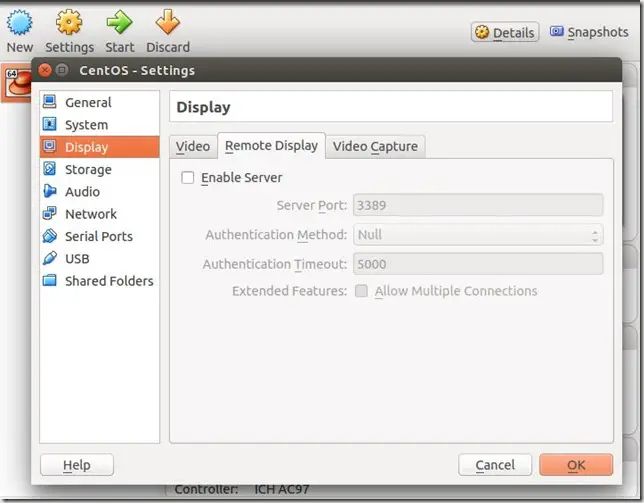The image size is (644, 503).
Task: Open the Audio settings category
Action: coord(82,191)
